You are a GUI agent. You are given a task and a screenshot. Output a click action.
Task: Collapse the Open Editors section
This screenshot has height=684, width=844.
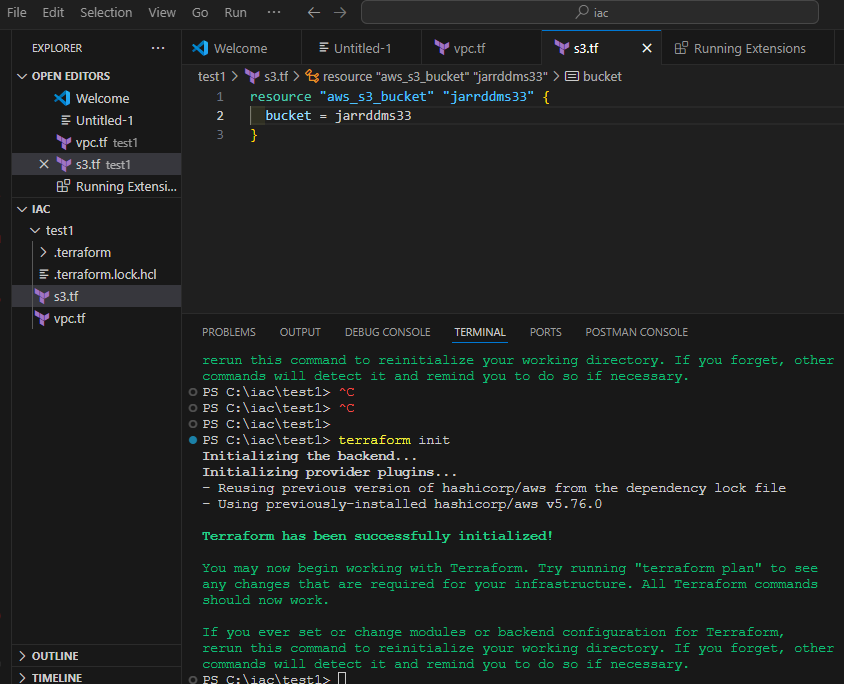pos(70,76)
